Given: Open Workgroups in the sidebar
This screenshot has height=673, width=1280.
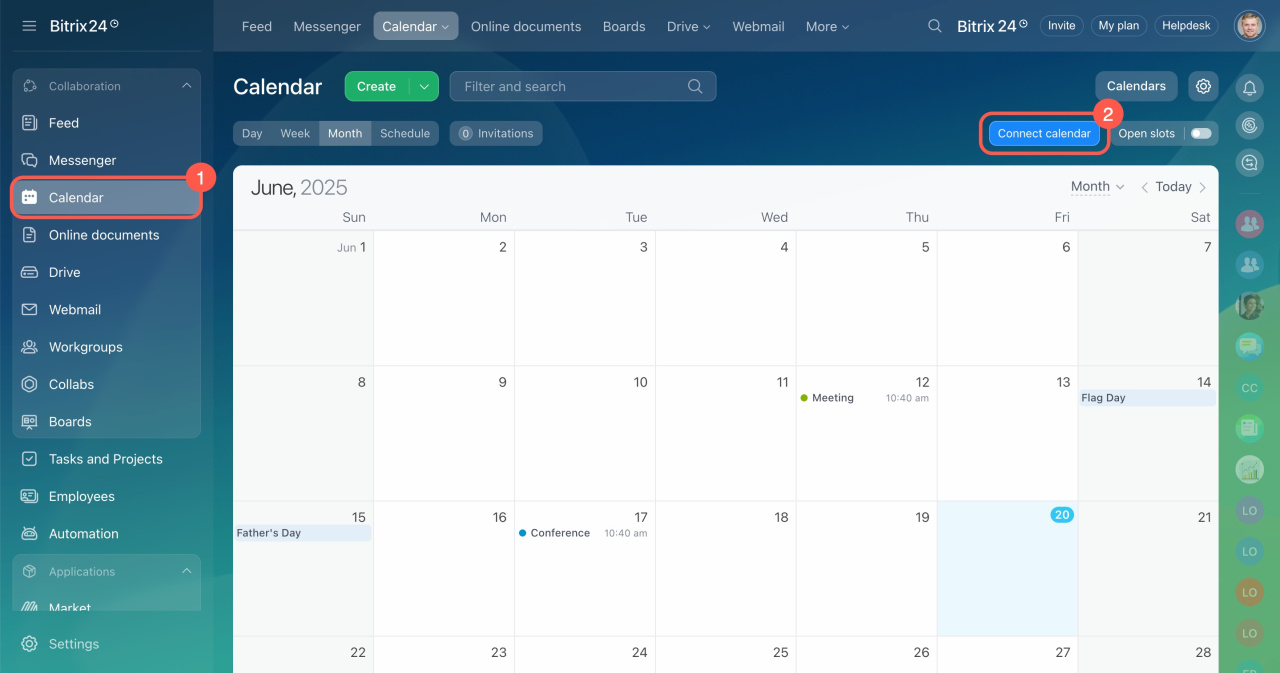Looking at the screenshot, I should point(85,347).
